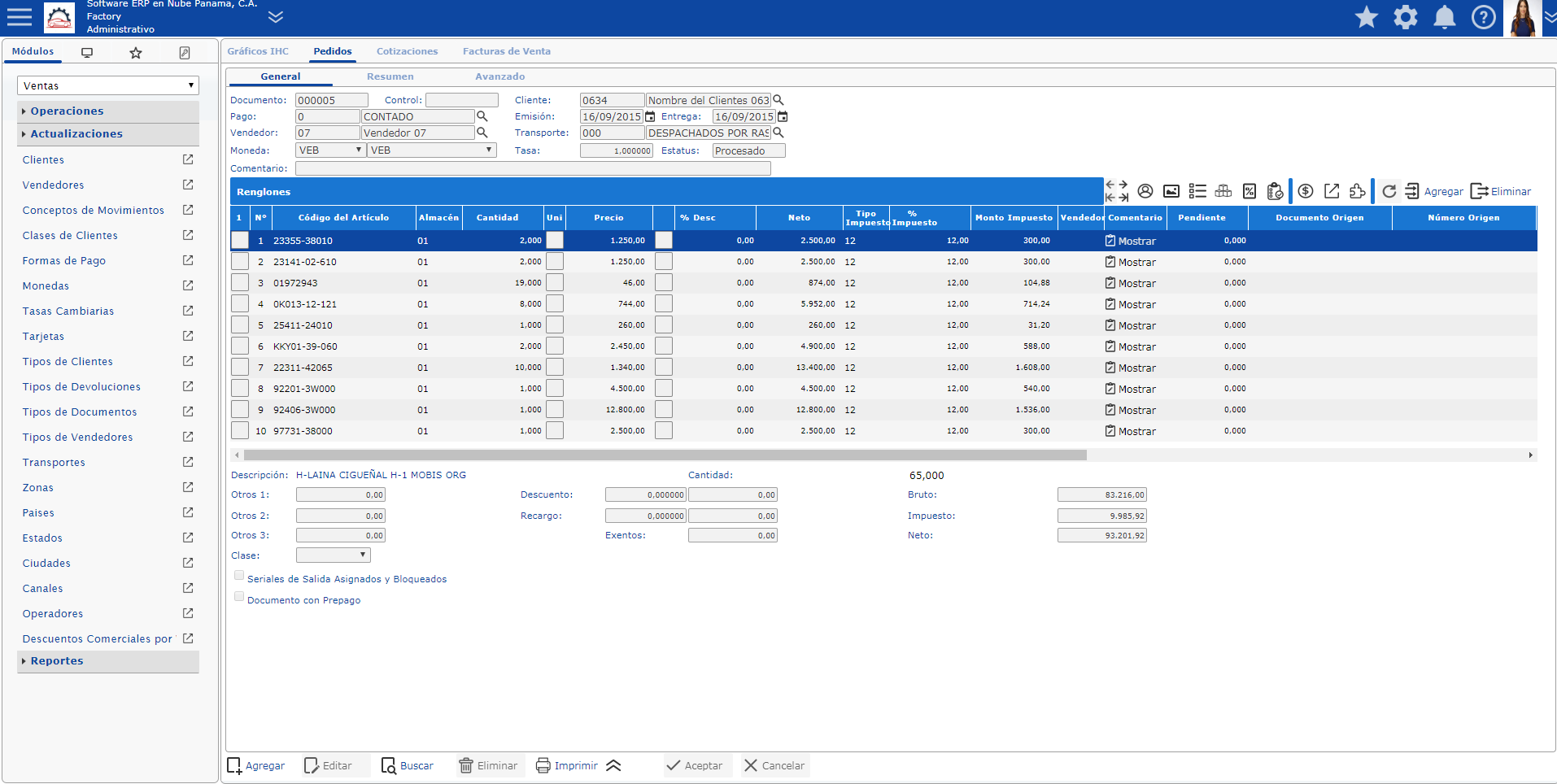
Task: Click the Comentario input field
Action: click(533, 168)
